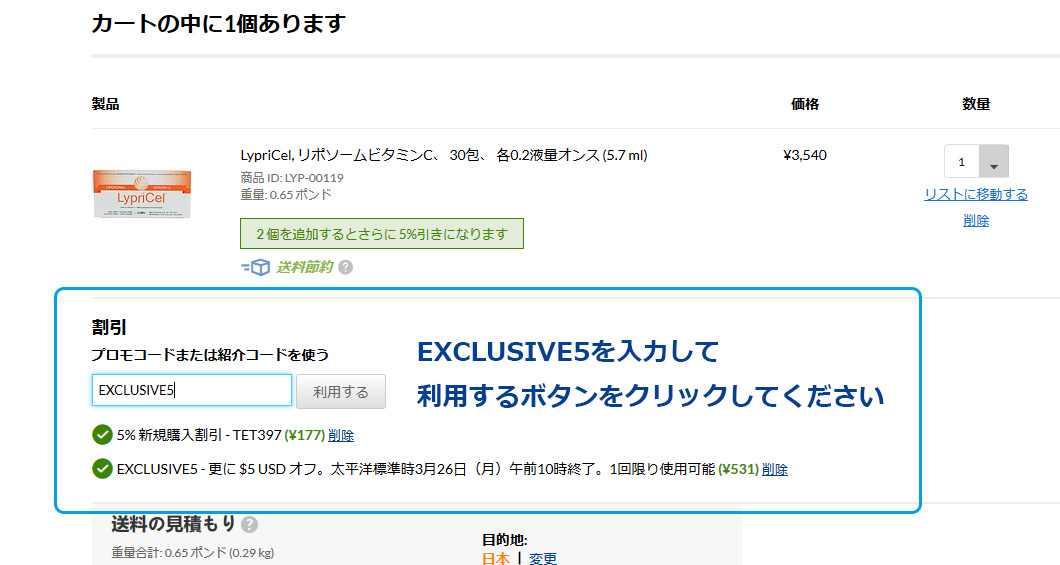Click the green 送料節約 text

[304, 267]
